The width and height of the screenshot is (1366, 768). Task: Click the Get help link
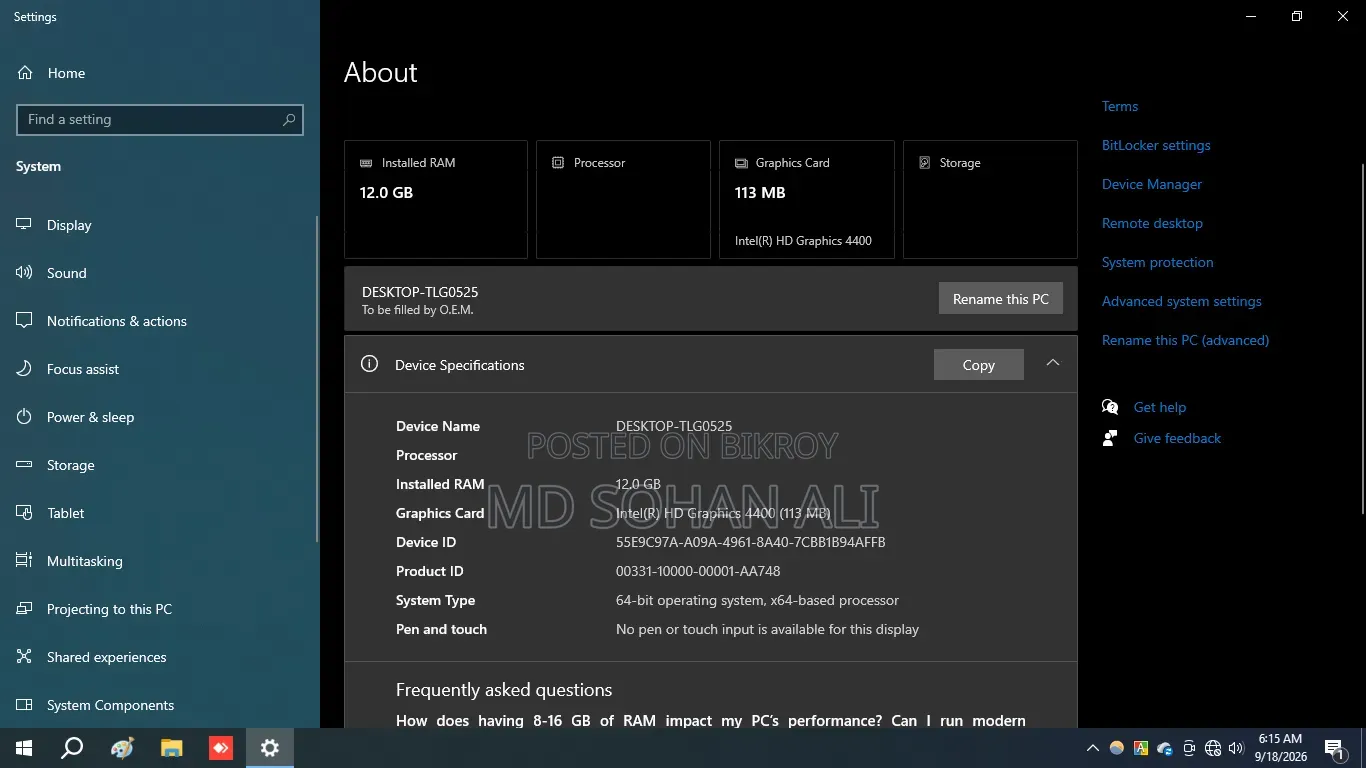1160,407
